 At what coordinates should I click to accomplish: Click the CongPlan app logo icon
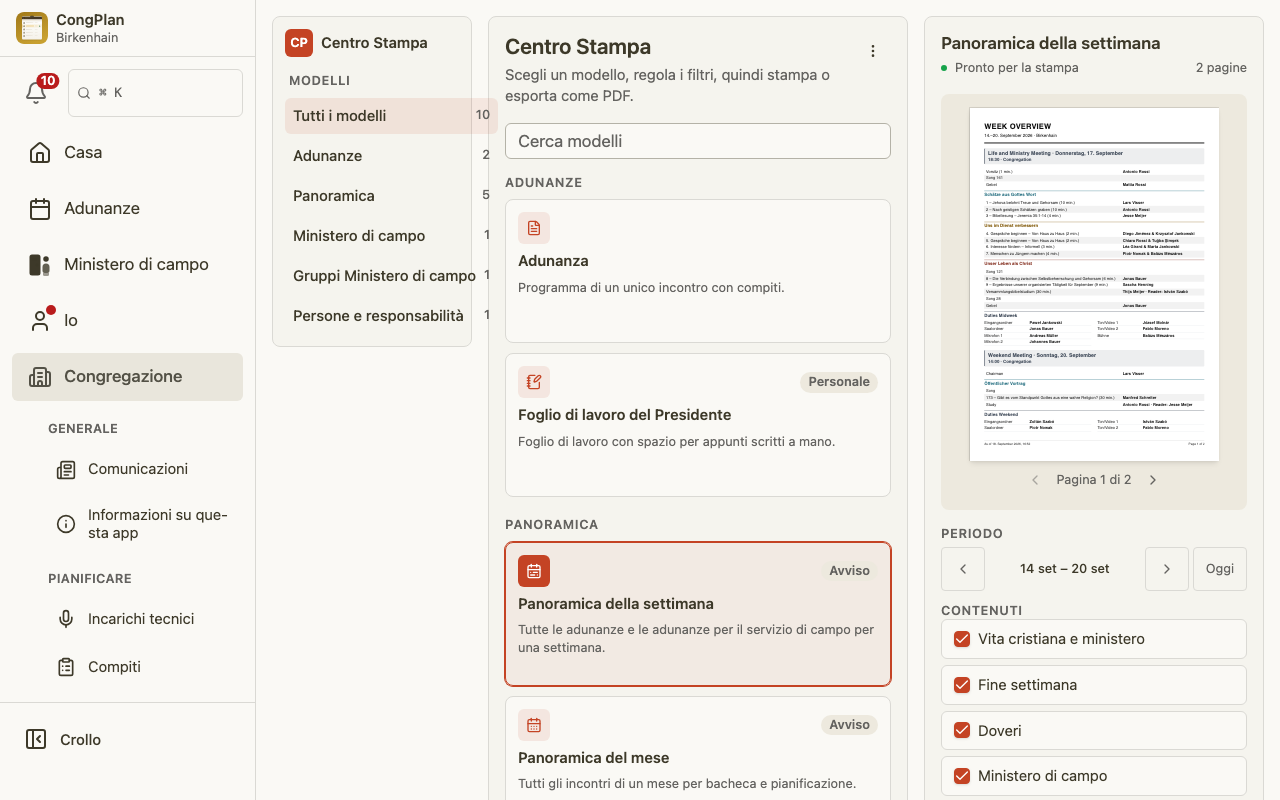click(x=32, y=28)
